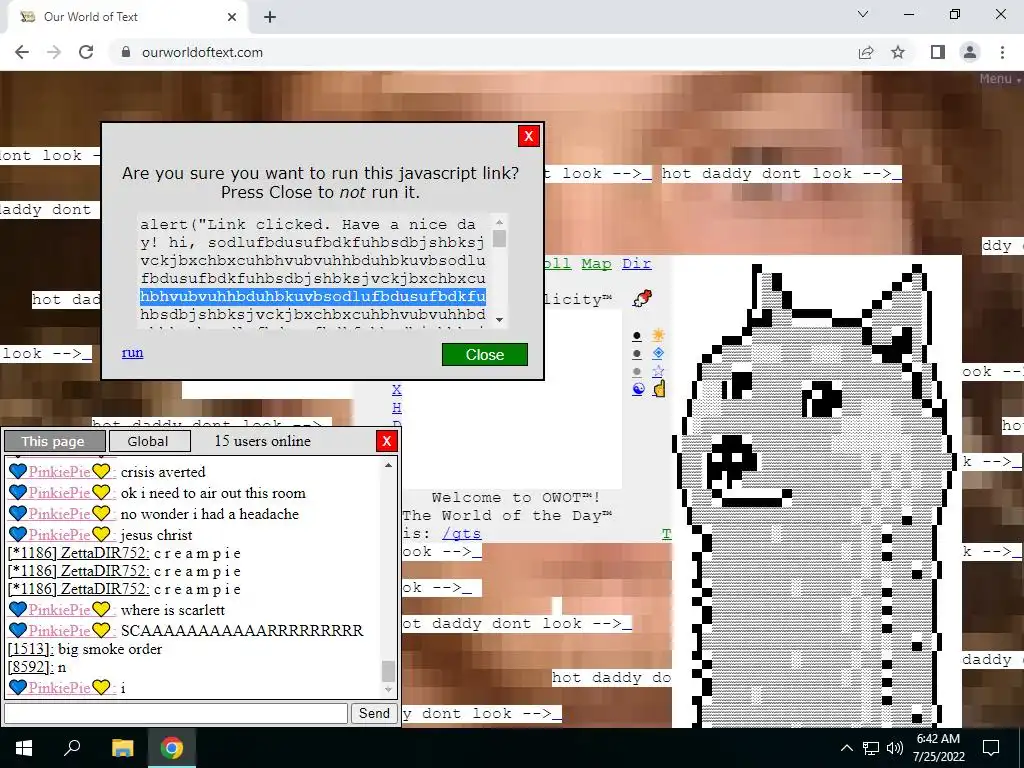Click the candy icon beside the 'licity' text
The height and width of the screenshot is (768, 1024).
pos(642,298)
